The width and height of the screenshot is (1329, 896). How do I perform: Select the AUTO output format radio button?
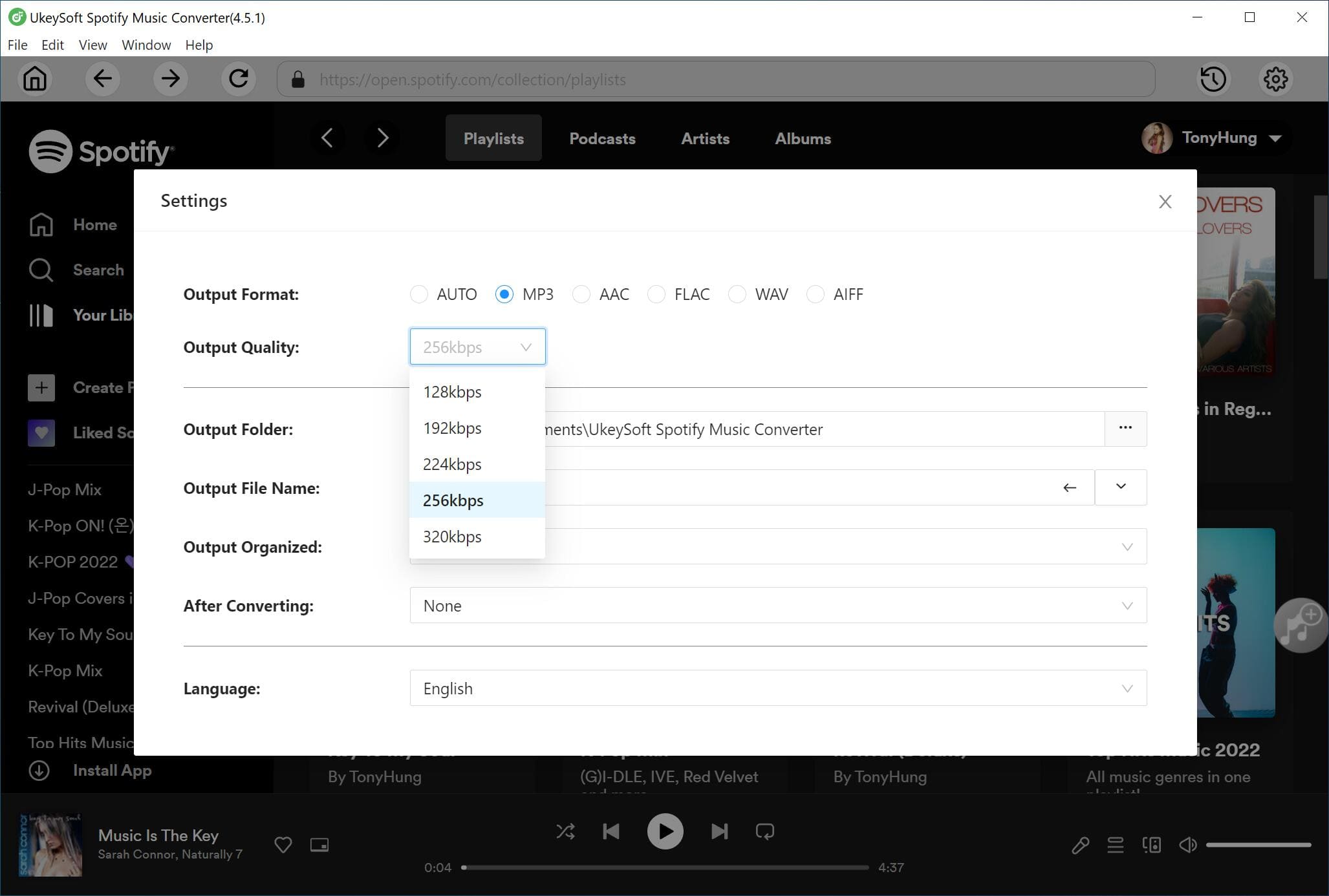click(x=418, y=293)
